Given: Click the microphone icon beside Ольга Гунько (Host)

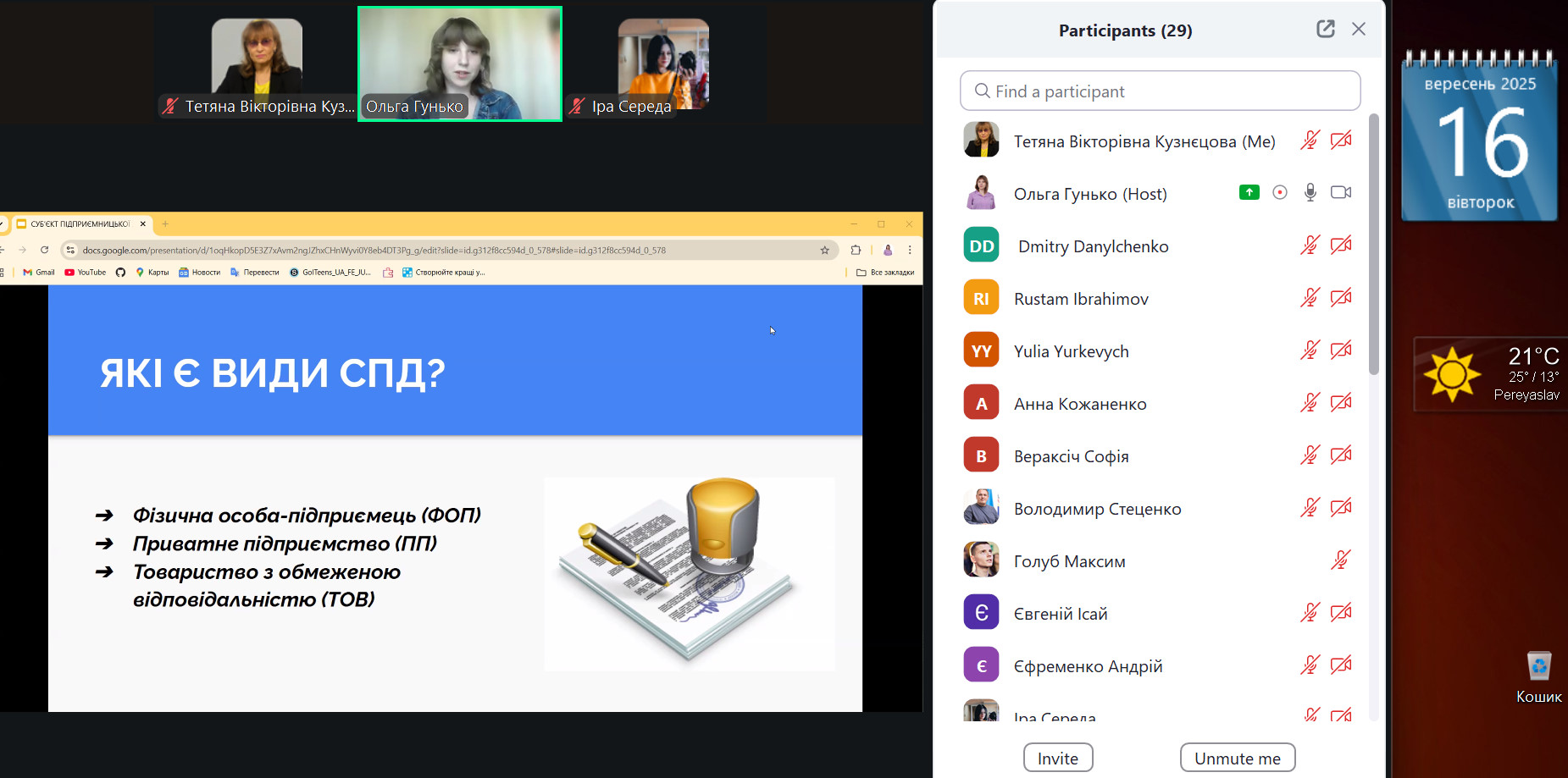Looking at the screenshot, I should coord(1310,193).
